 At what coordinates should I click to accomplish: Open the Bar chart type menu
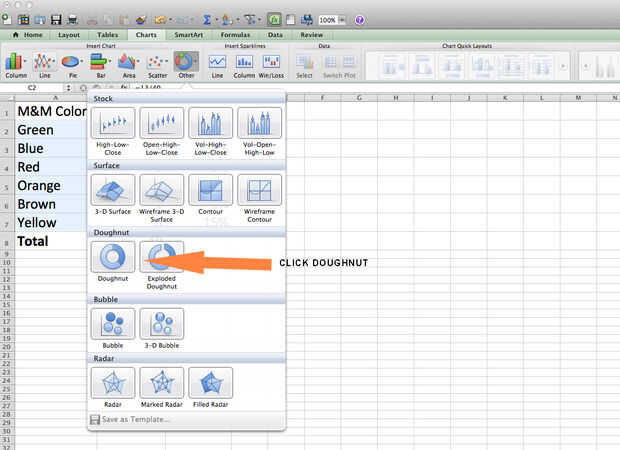click(x=101, y=66)
